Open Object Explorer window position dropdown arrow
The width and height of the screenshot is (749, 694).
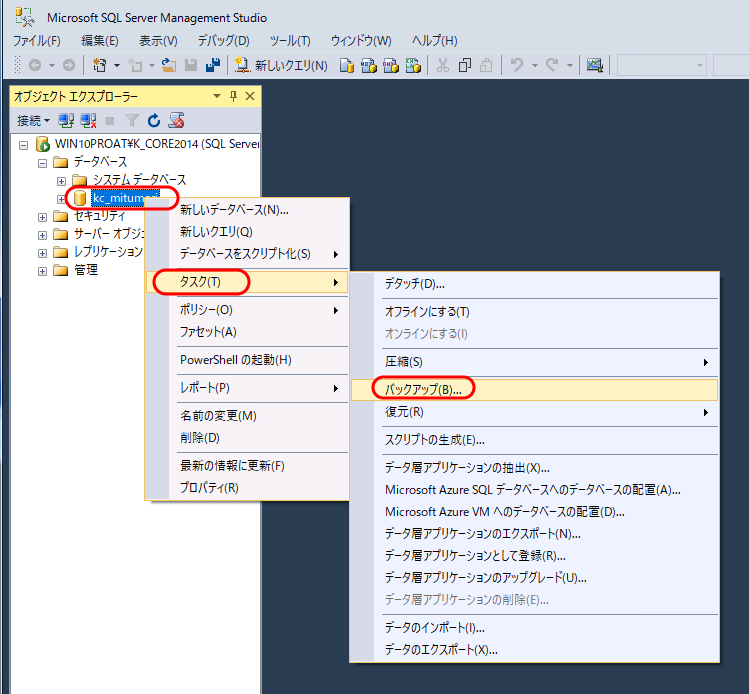coord(217,96)
